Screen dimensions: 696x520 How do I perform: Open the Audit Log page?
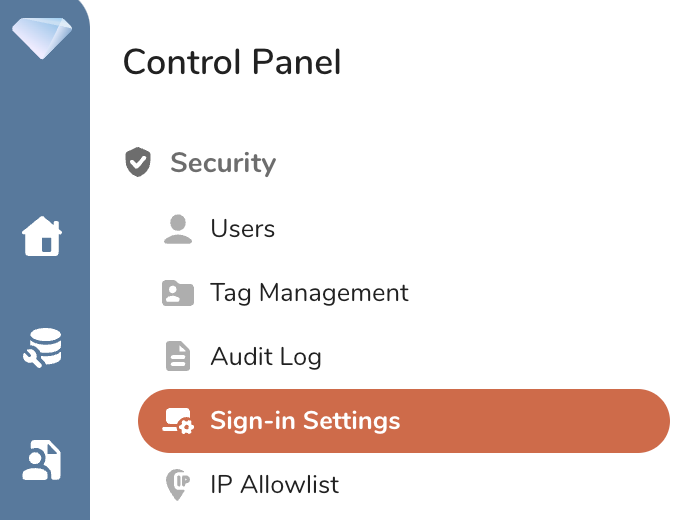(266, 356)
